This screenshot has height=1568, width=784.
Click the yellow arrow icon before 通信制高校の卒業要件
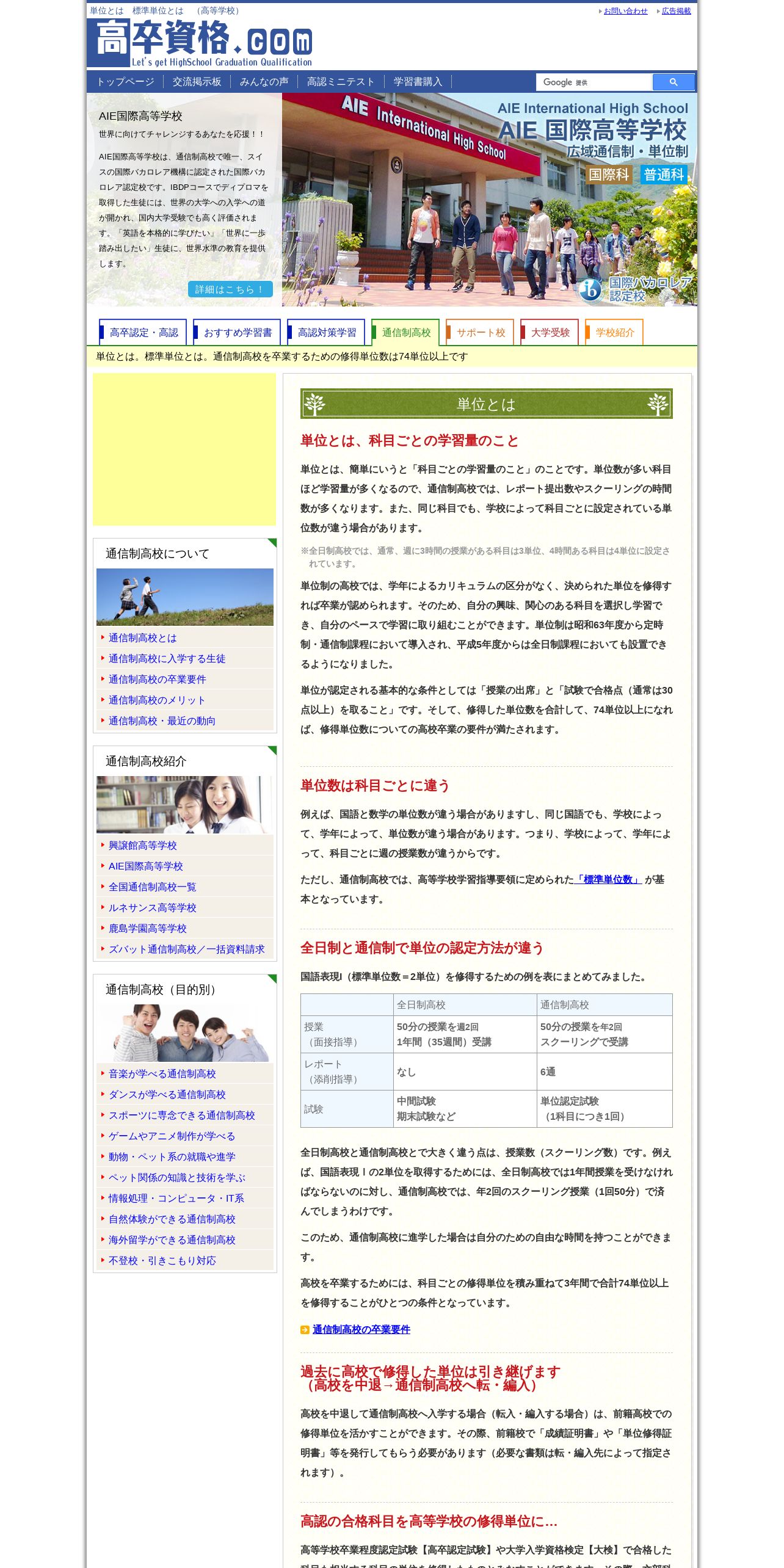pos(305,1329)
